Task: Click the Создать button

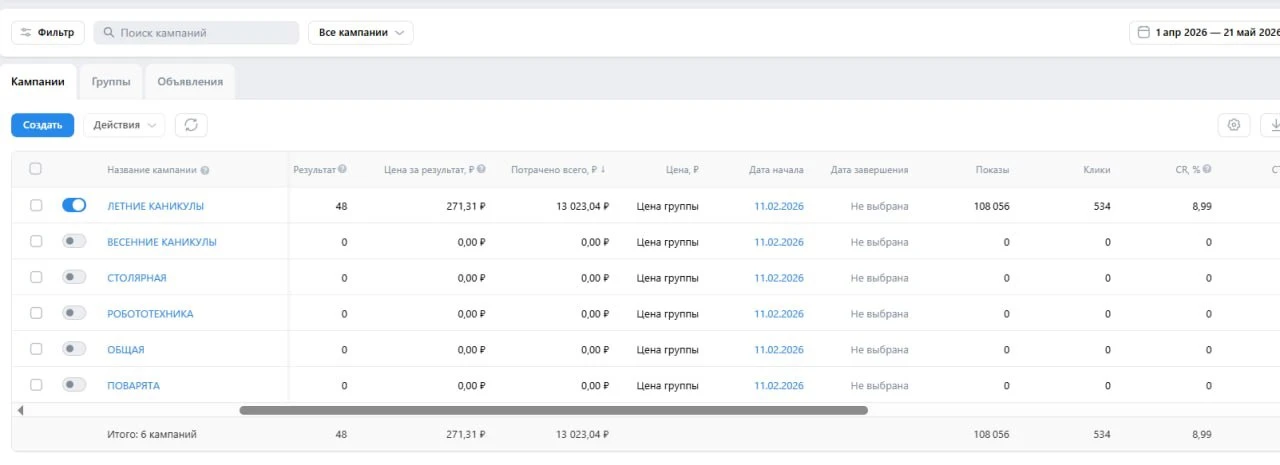Action: pos(43,125)
